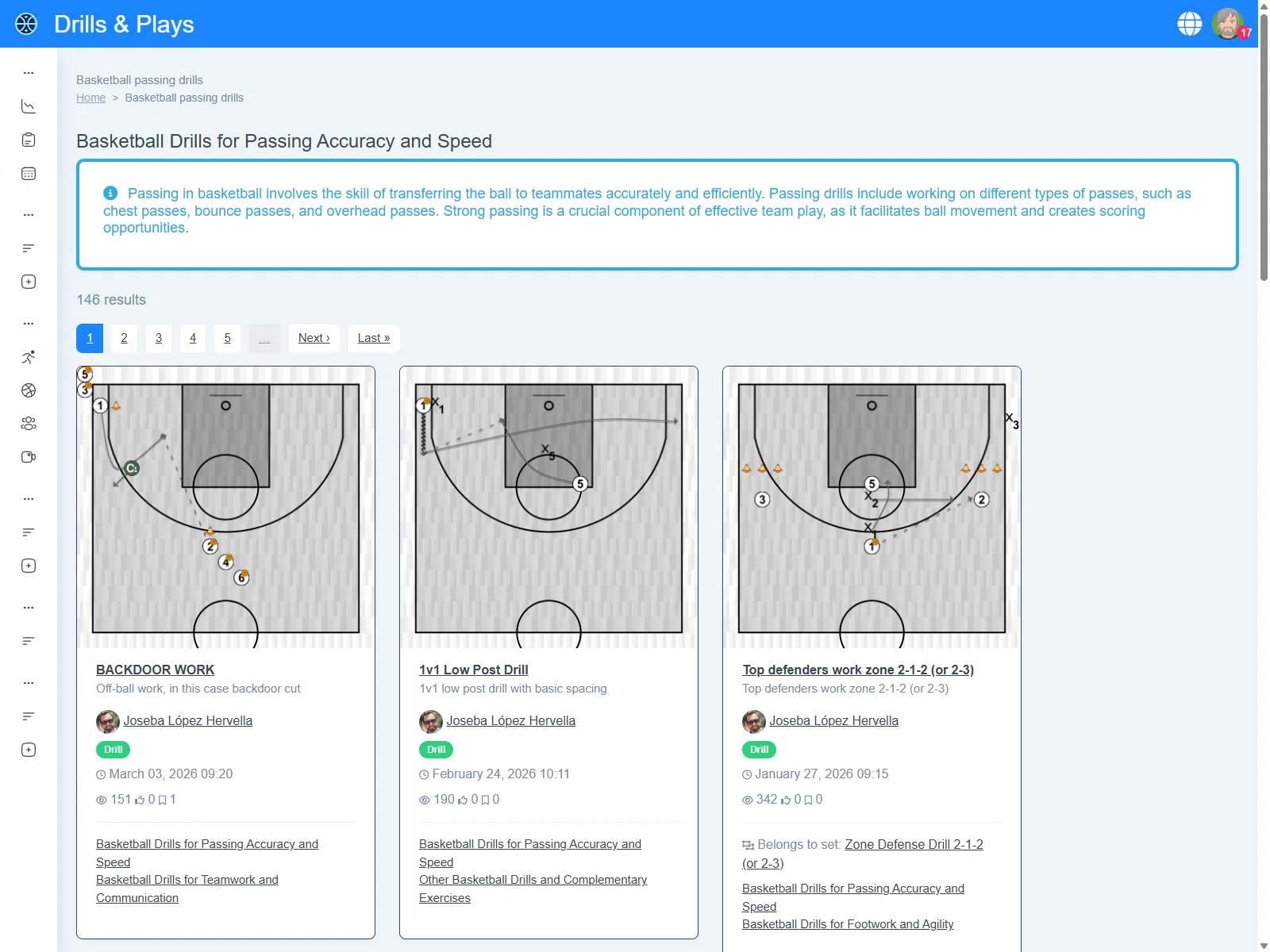This screenshot has height=952, width=1270.
Task: Open the Zone Defense Drill 2-1-2 set link
Action: point(913,845)
